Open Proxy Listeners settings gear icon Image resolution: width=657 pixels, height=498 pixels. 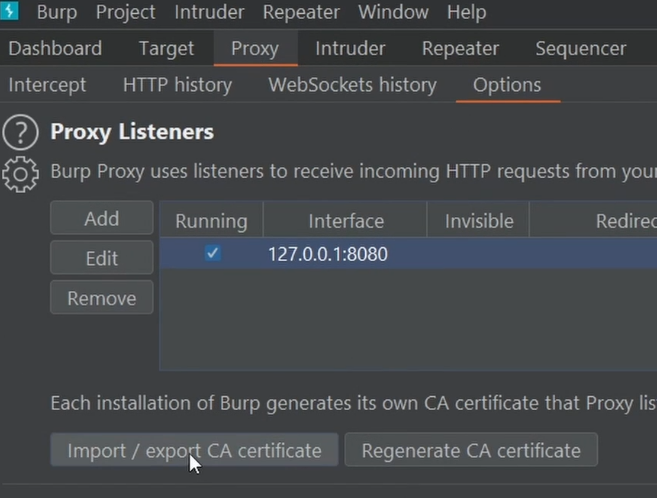coord(20,174)
